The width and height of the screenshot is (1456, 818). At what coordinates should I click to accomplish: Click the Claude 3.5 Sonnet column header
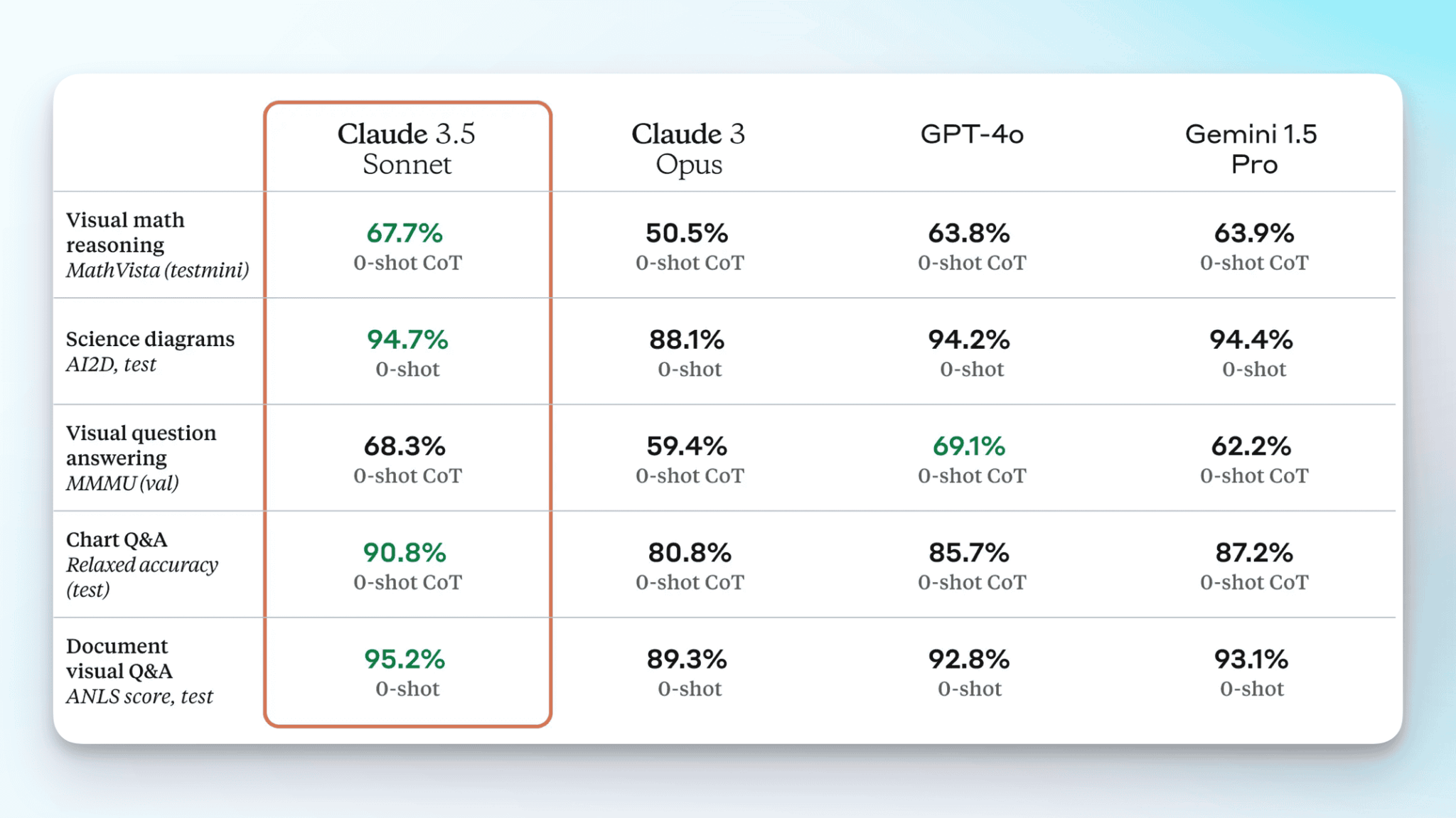(407, 149)
